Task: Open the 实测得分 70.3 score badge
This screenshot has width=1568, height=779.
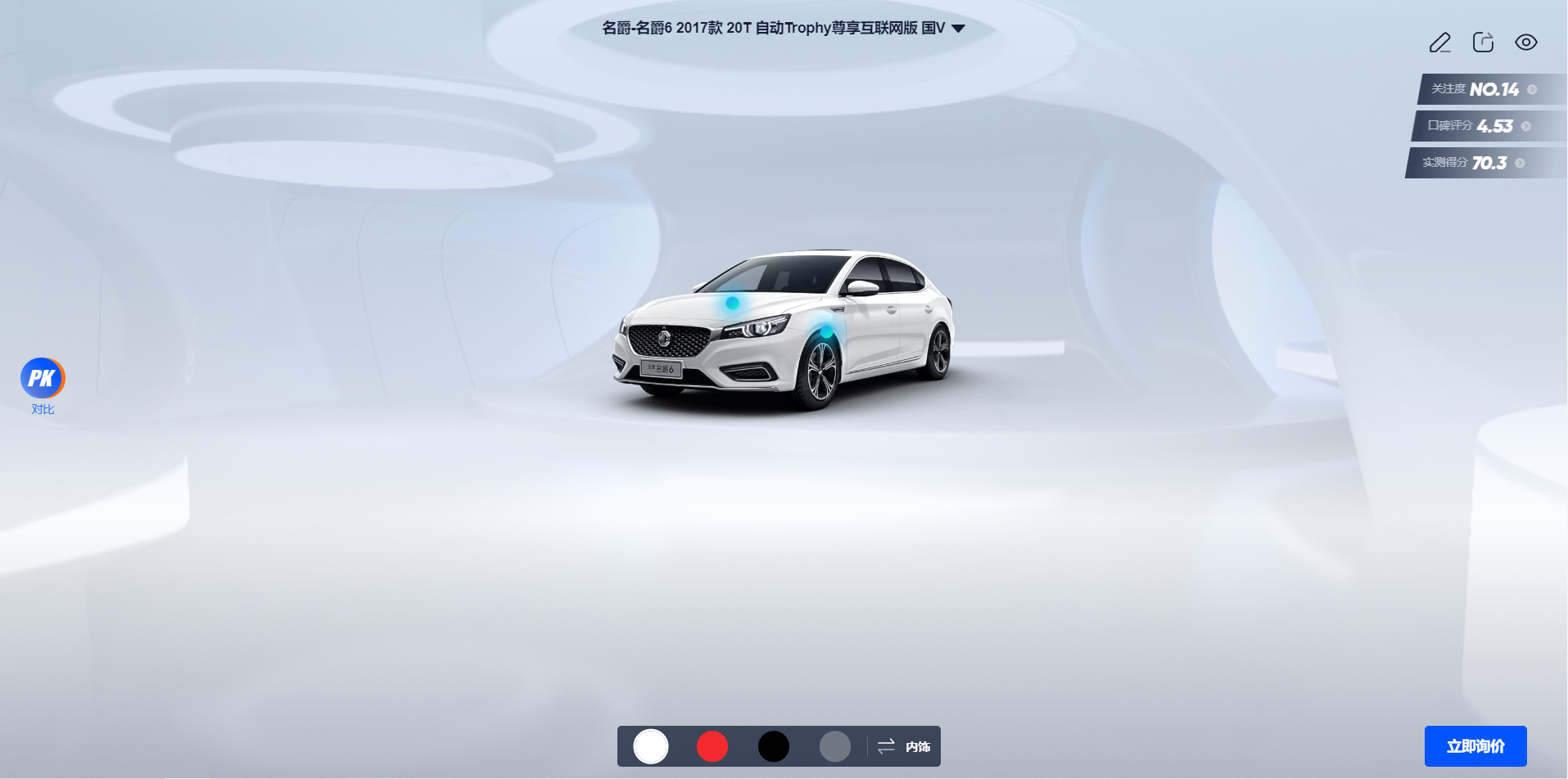Action: pyautogui.click(x=1485, y=163)
